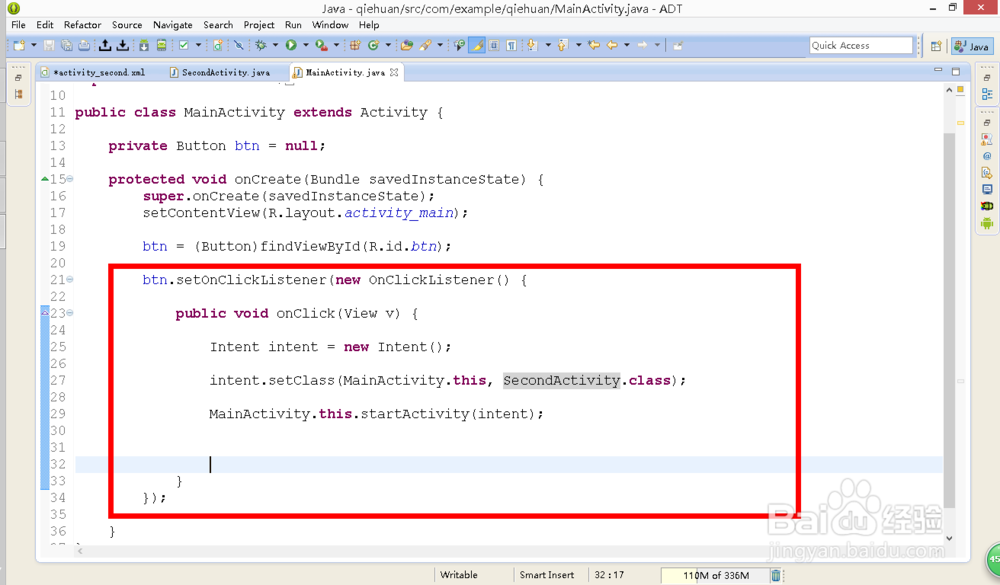The width and height of the screenshot is (1000, 585).
Task: Click the New file wizard icon
Action: point(19,45)
